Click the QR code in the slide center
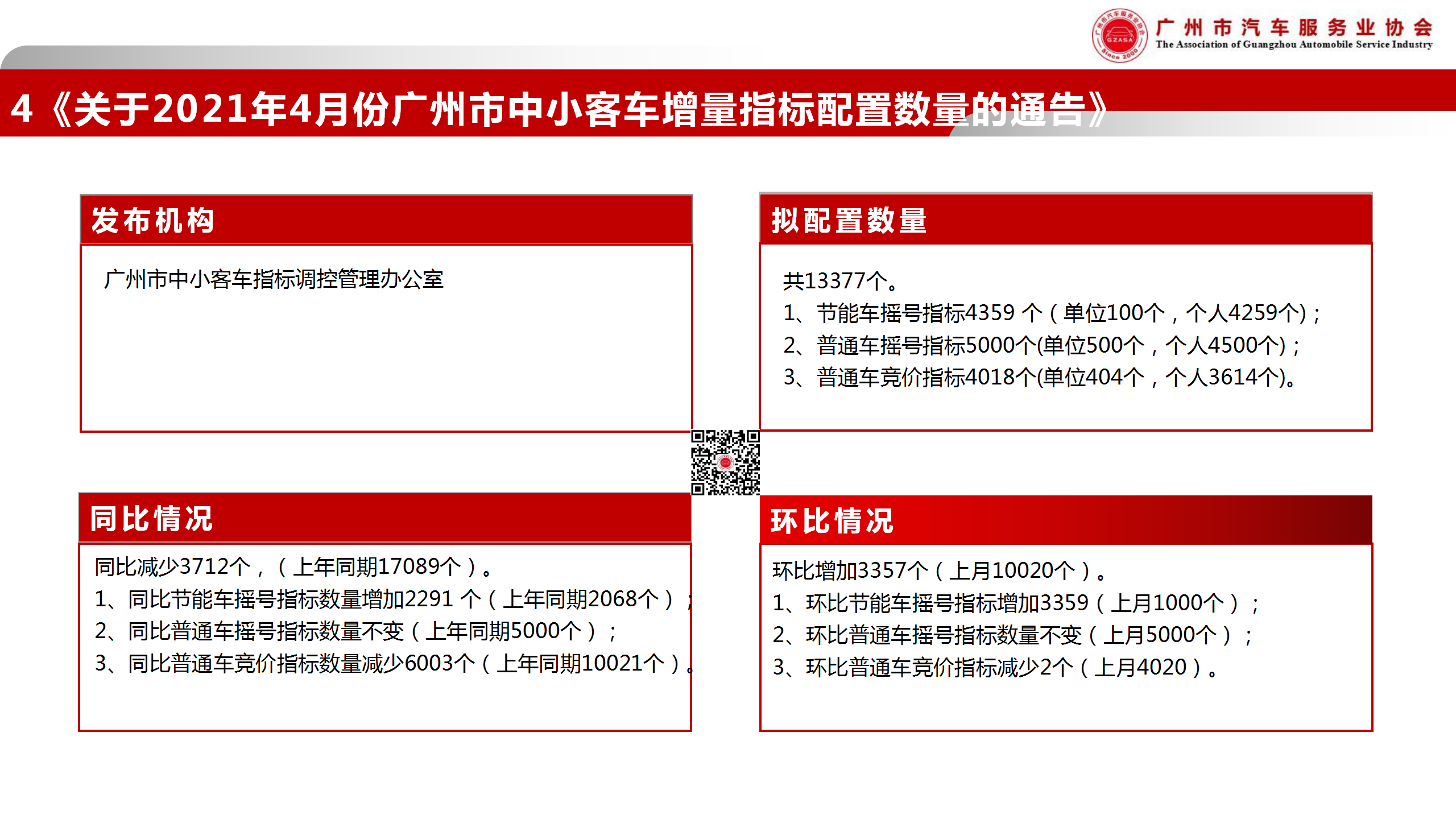This screenshot has height=819, width=1456. [x=725, y=462]
